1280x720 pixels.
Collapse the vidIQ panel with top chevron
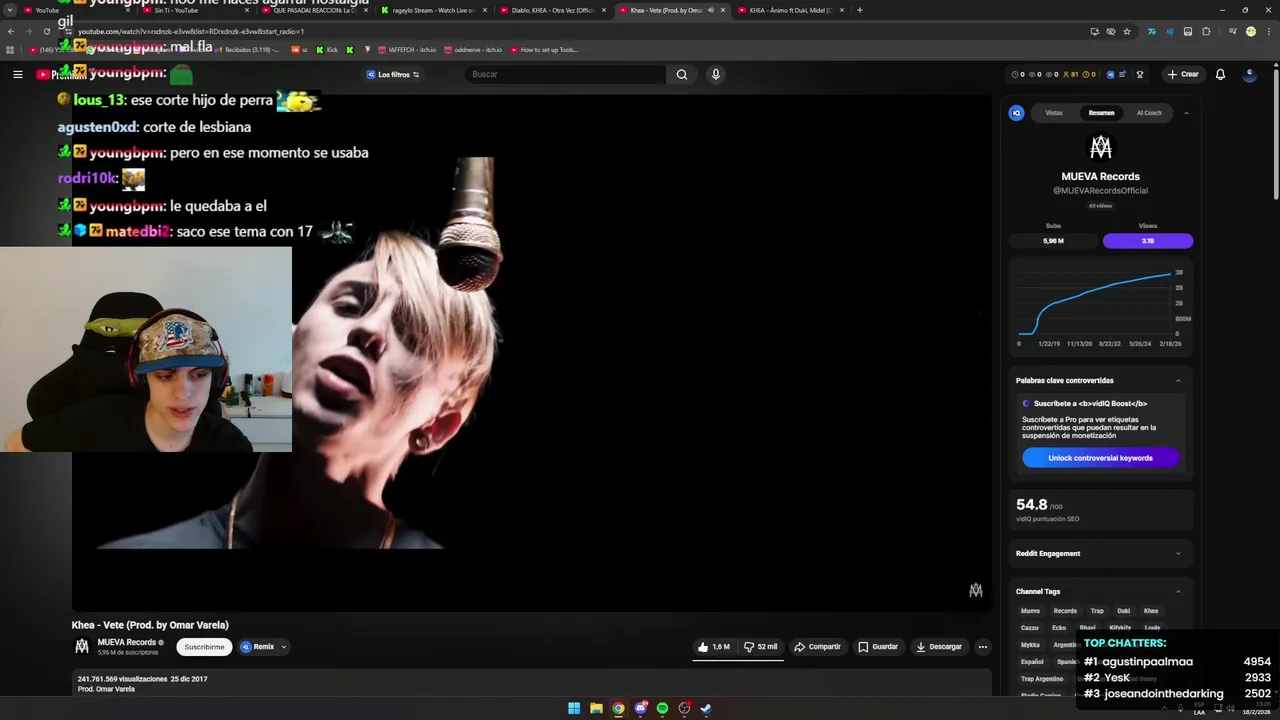pyautogui.click(x=1186, y=113)
